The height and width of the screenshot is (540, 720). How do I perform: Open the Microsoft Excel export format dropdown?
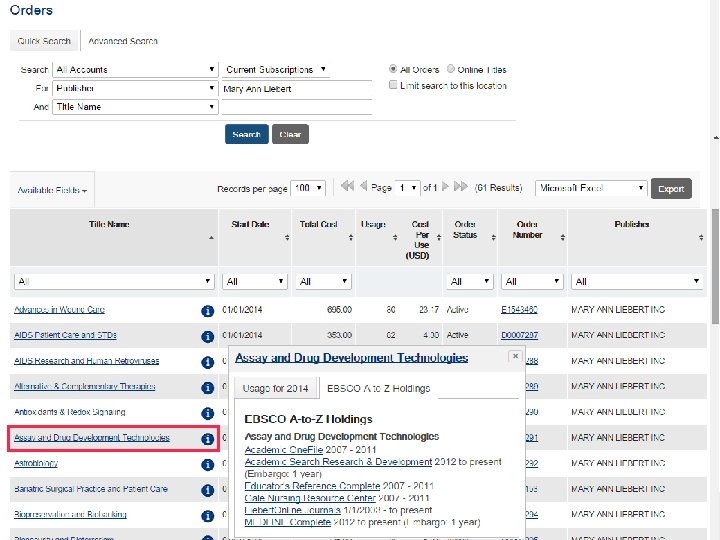coord(591,188)
